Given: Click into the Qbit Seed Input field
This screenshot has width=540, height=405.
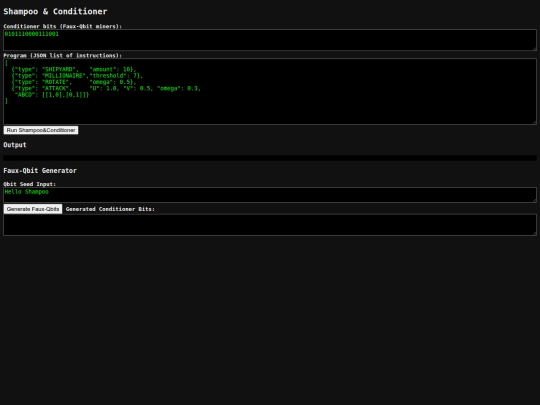Looking at the screenshot, I should pyautogui.click(x=270, y=195).
